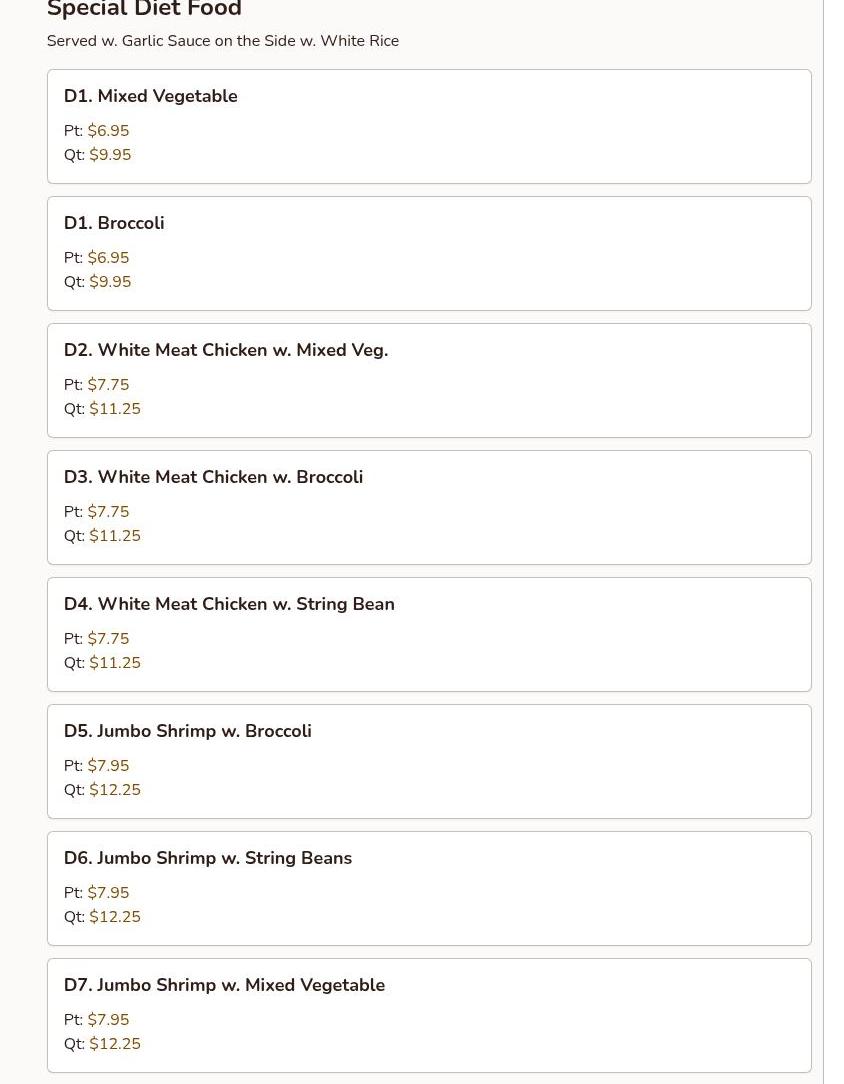Choose D7. Jumbo Shrimp w. Mixed Vegetable
This screenshot has height=1084, width=844.
[224, 985]
